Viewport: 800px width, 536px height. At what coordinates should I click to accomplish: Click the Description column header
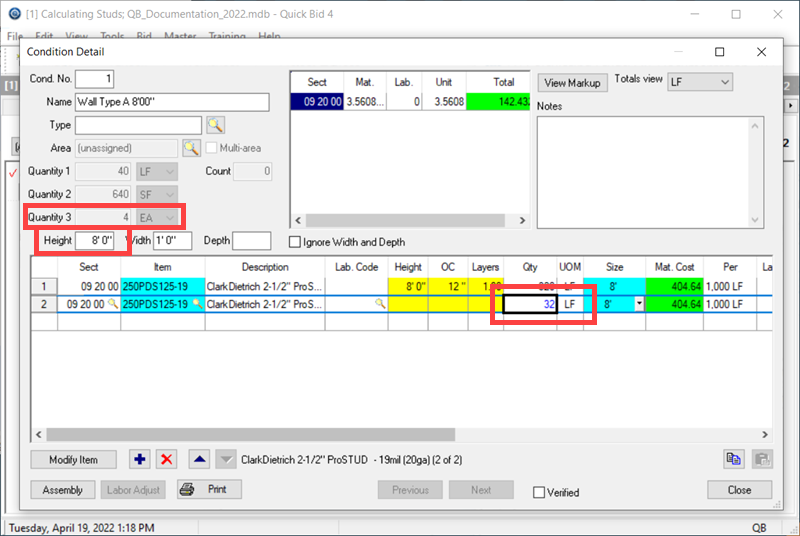click(x=265, y=267)
